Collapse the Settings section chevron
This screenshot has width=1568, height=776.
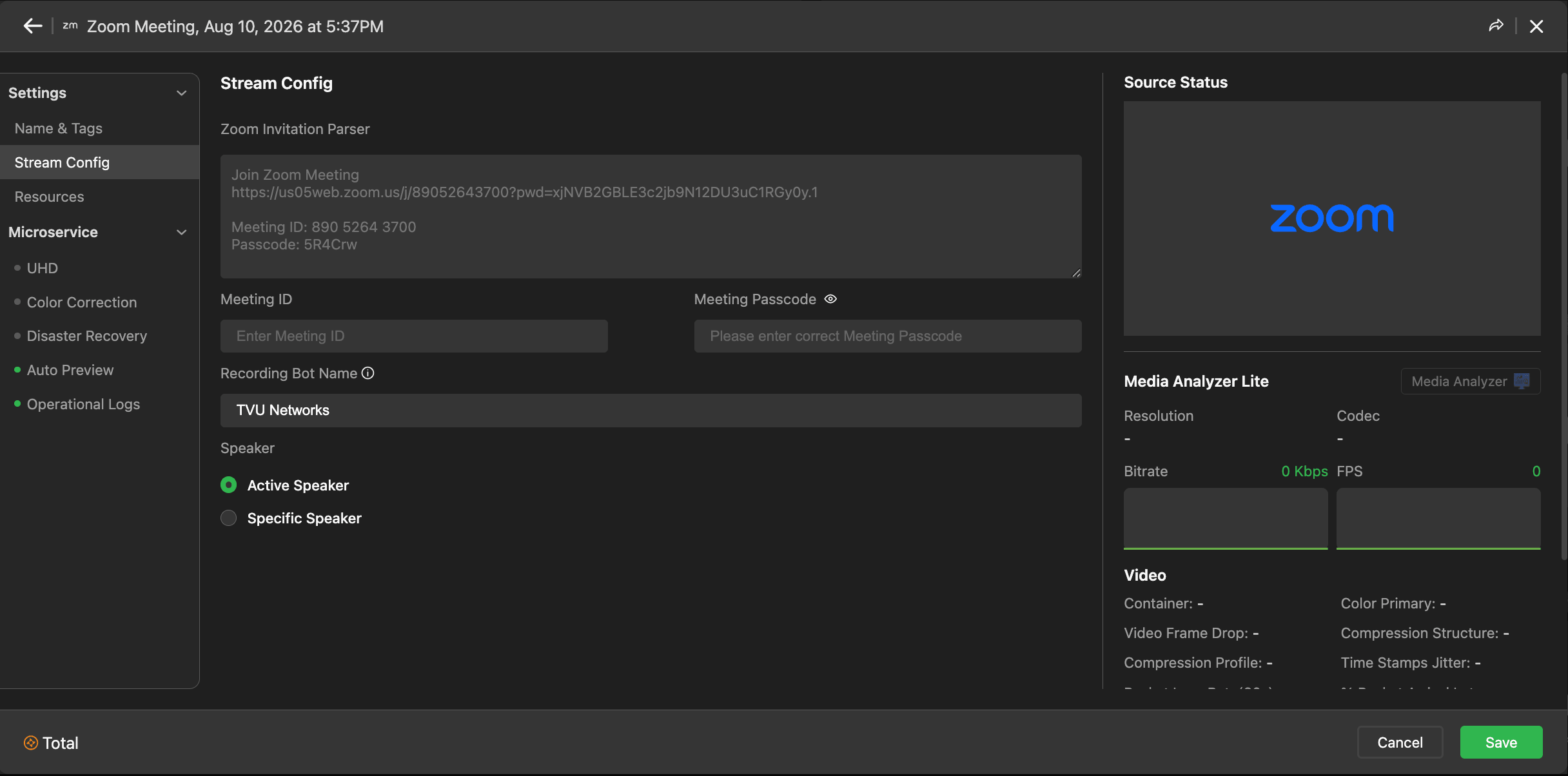pos(182,93)
